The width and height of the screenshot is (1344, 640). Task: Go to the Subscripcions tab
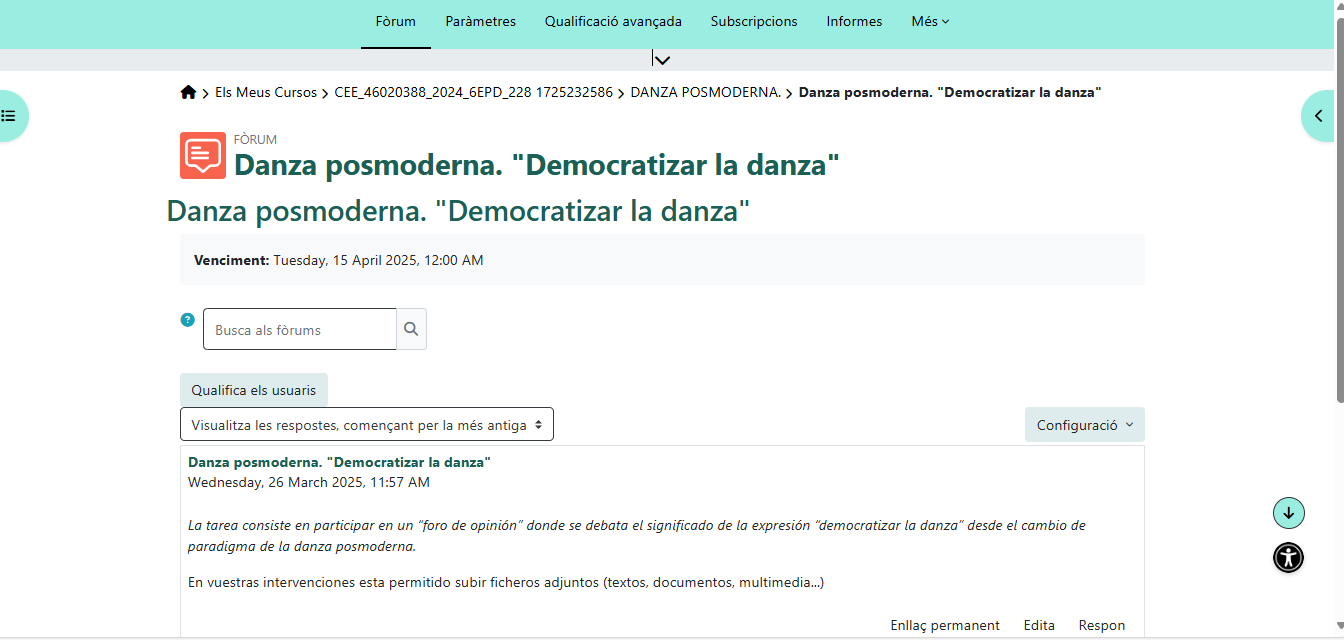point(754,22)
